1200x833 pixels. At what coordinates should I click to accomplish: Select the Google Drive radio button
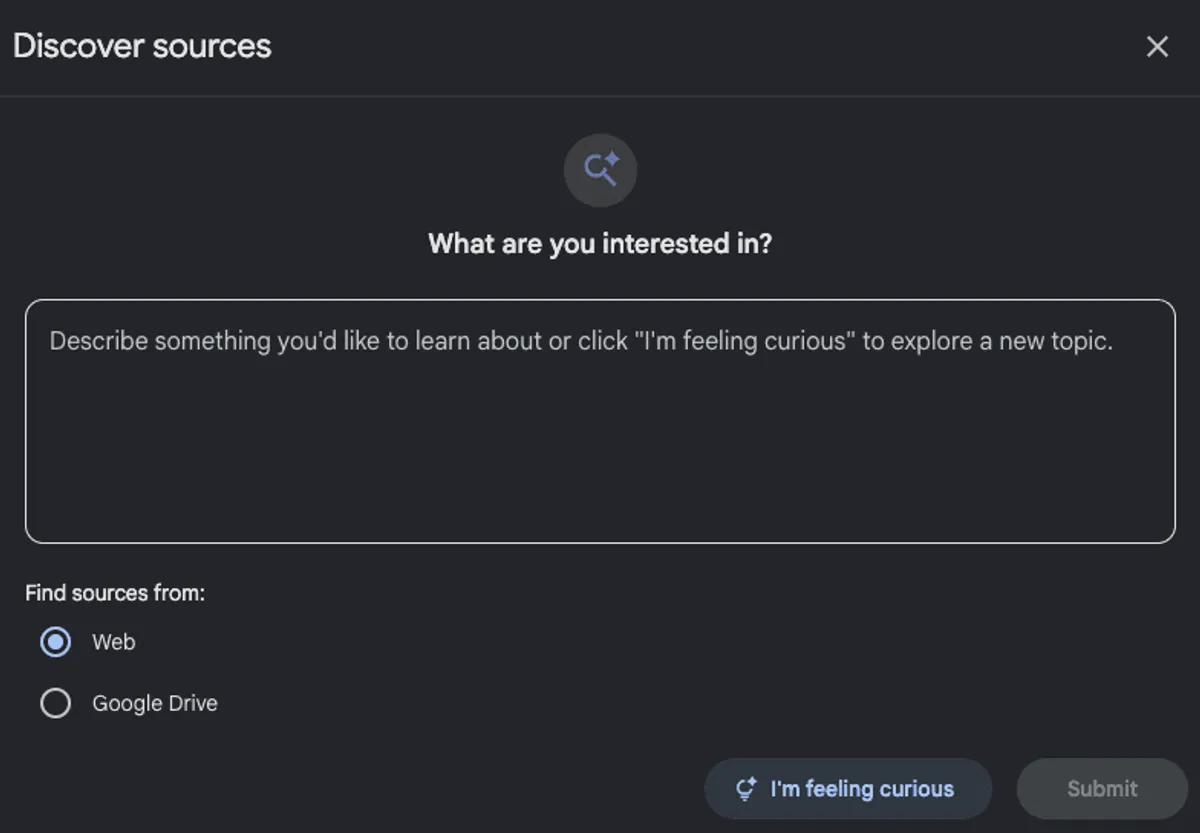(55, 703)
